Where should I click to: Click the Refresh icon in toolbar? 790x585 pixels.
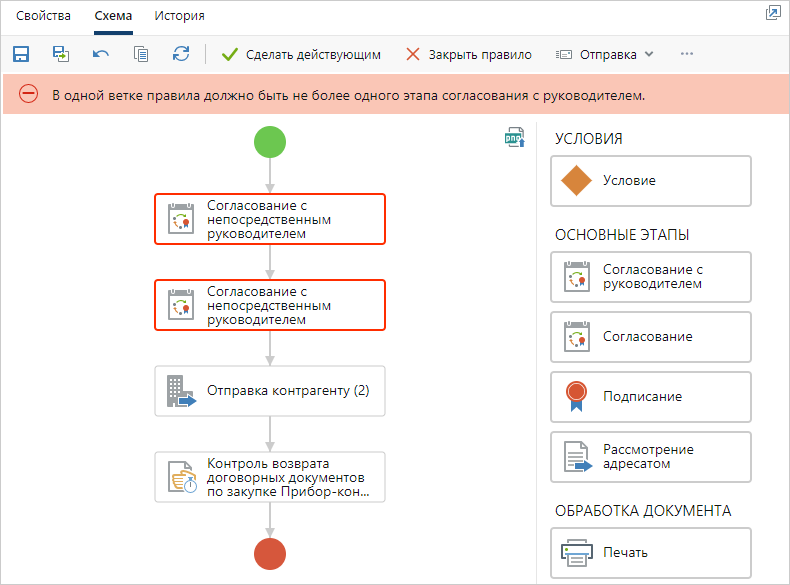(181, 54)
